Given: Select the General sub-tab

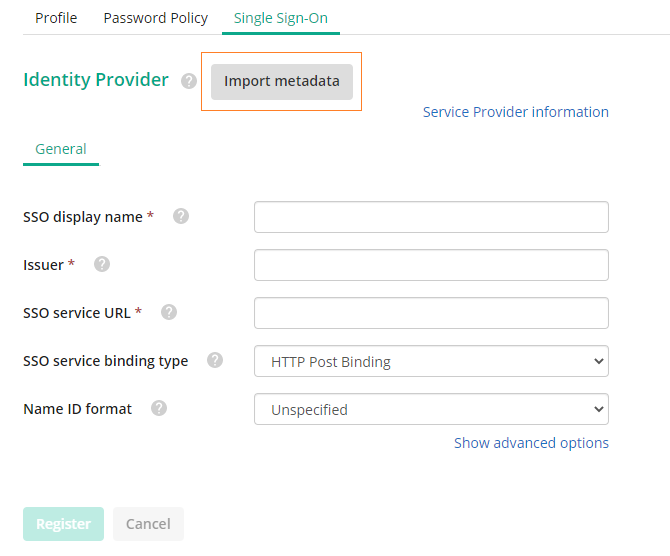Looking at the screenshot, I should (x=61, y=149).
